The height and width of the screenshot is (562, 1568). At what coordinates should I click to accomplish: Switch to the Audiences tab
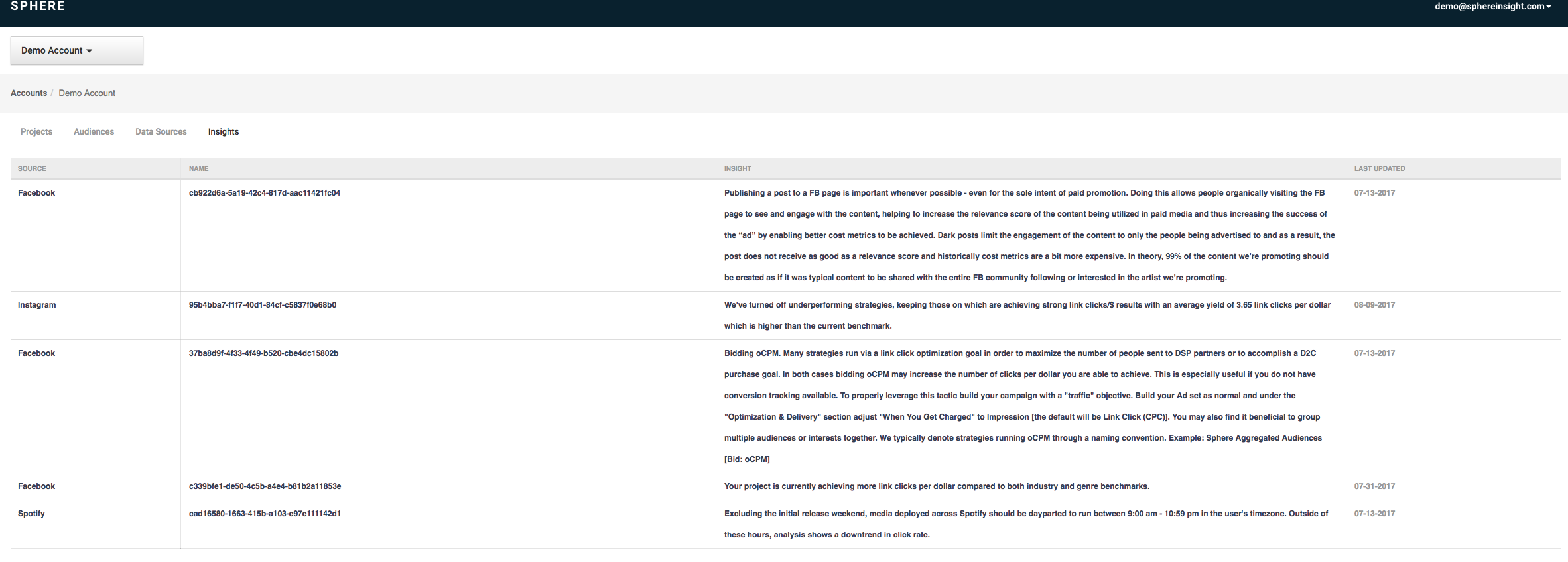pyautogui.click(x=94, y=132)
